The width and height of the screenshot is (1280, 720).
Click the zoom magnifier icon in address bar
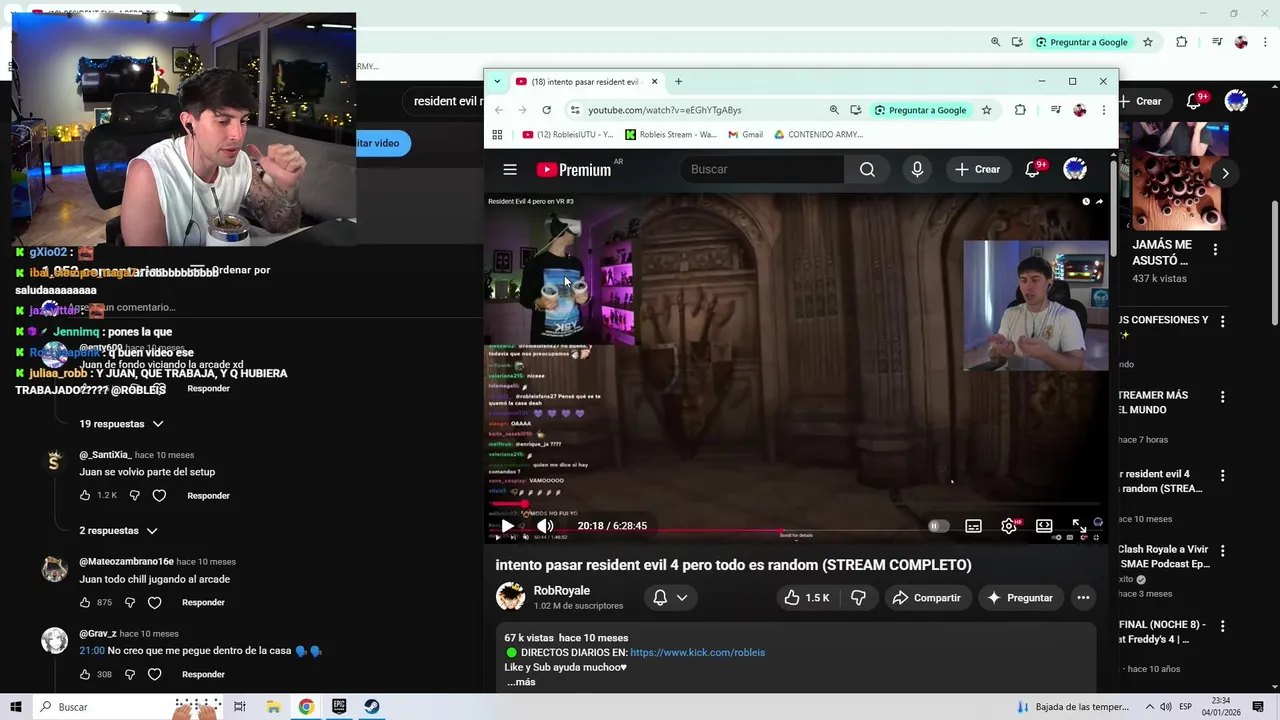pos(834,110)
